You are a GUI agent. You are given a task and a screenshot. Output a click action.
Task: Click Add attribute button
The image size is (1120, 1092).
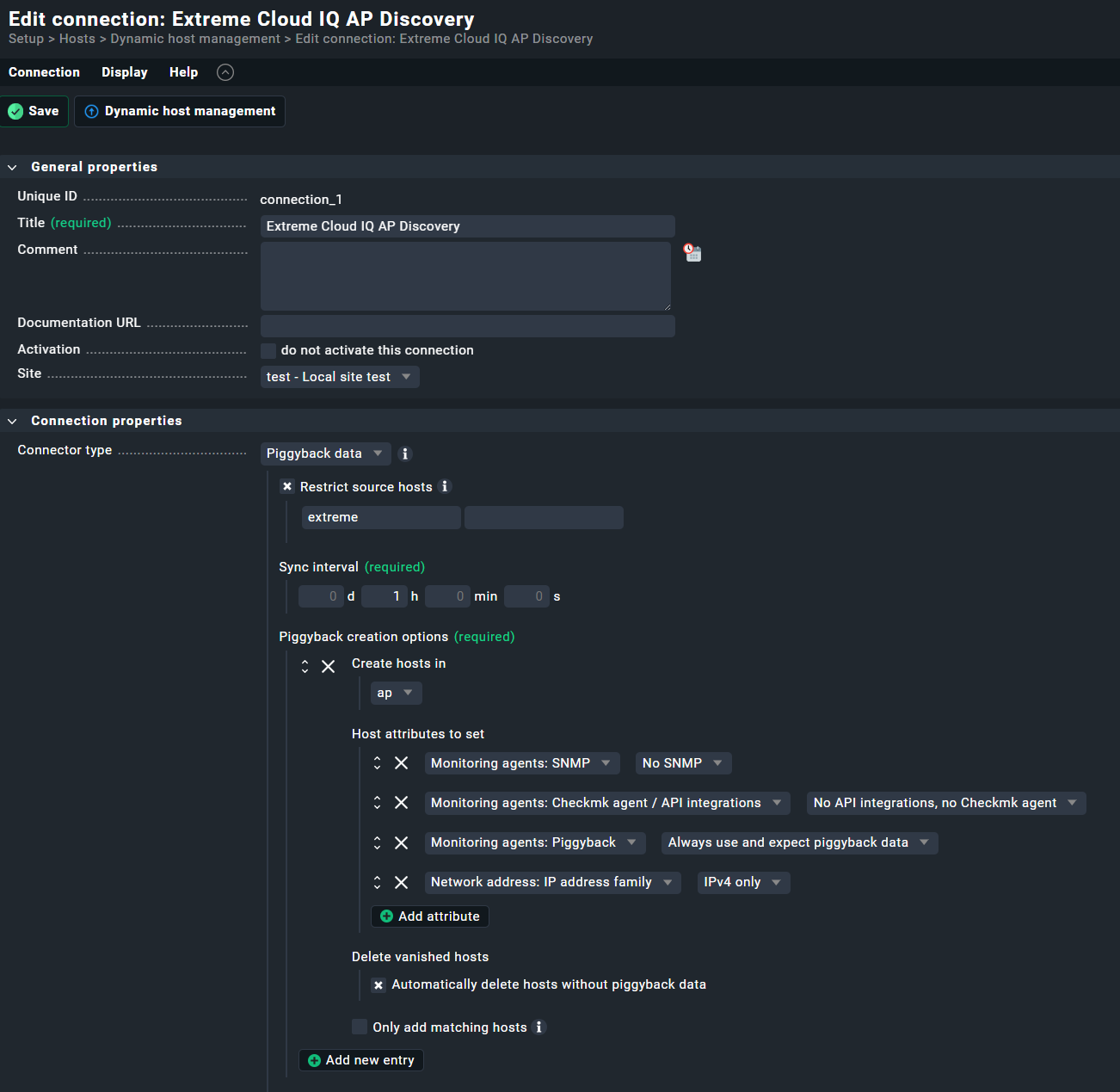429,916
